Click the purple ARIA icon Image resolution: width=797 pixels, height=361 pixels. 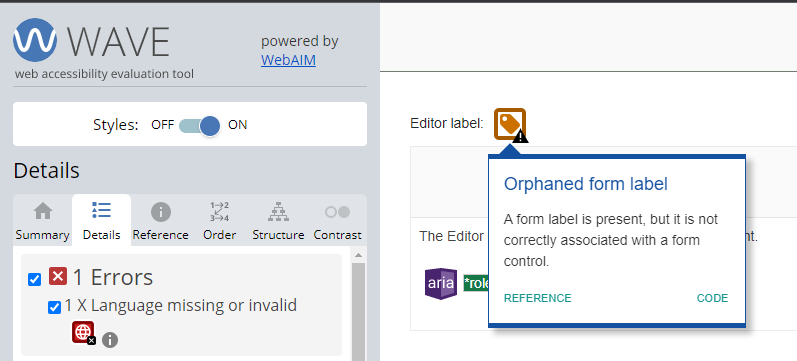tap(441, 283)
